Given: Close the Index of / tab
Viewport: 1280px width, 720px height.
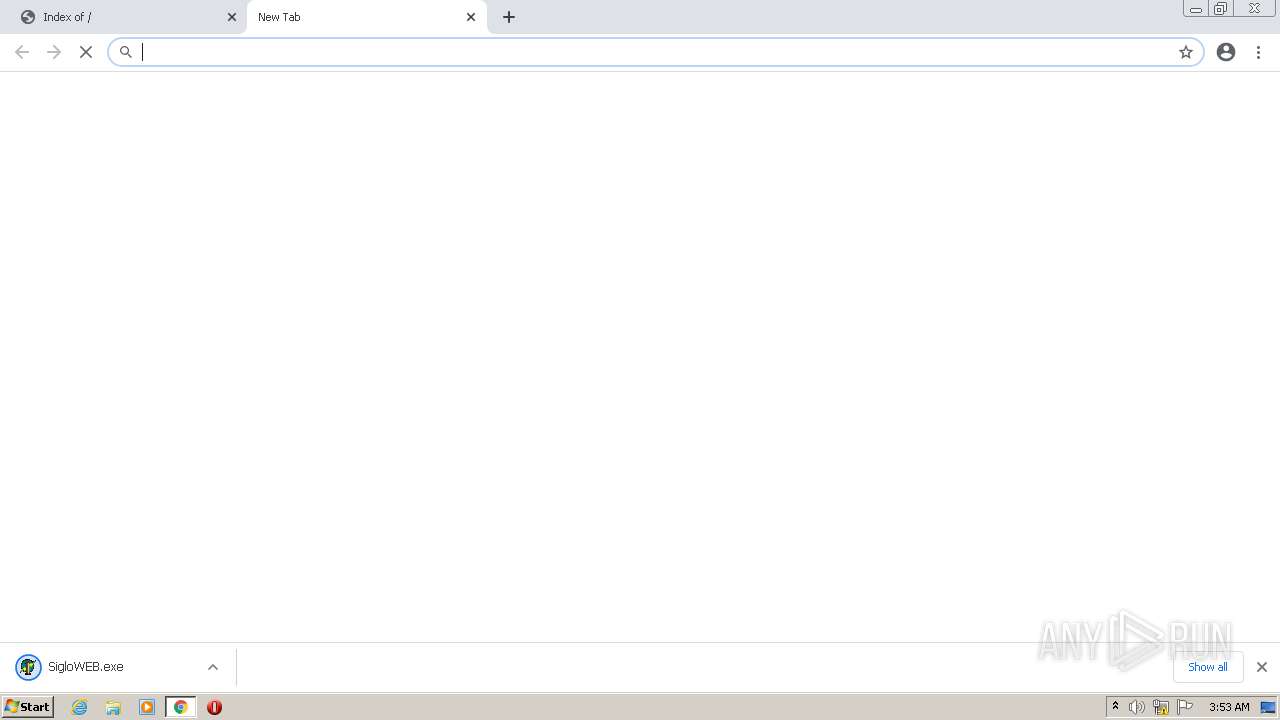Looking at the screenshot, I should (x=232, y=17).
